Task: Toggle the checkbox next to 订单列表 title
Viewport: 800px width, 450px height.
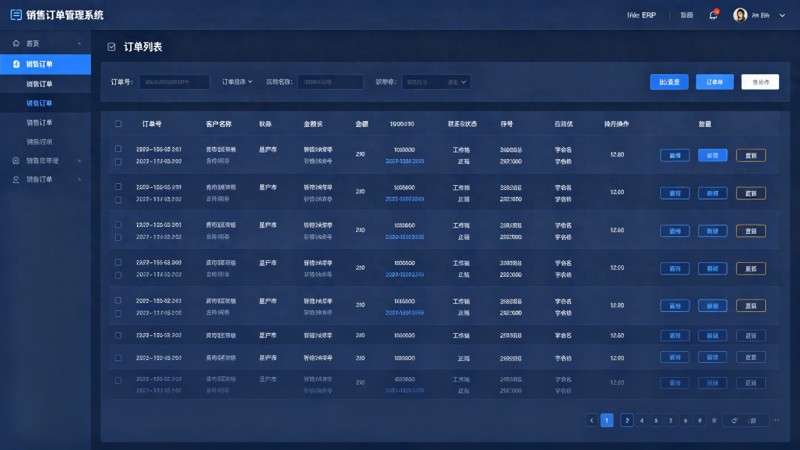Action: click(111, 47)
